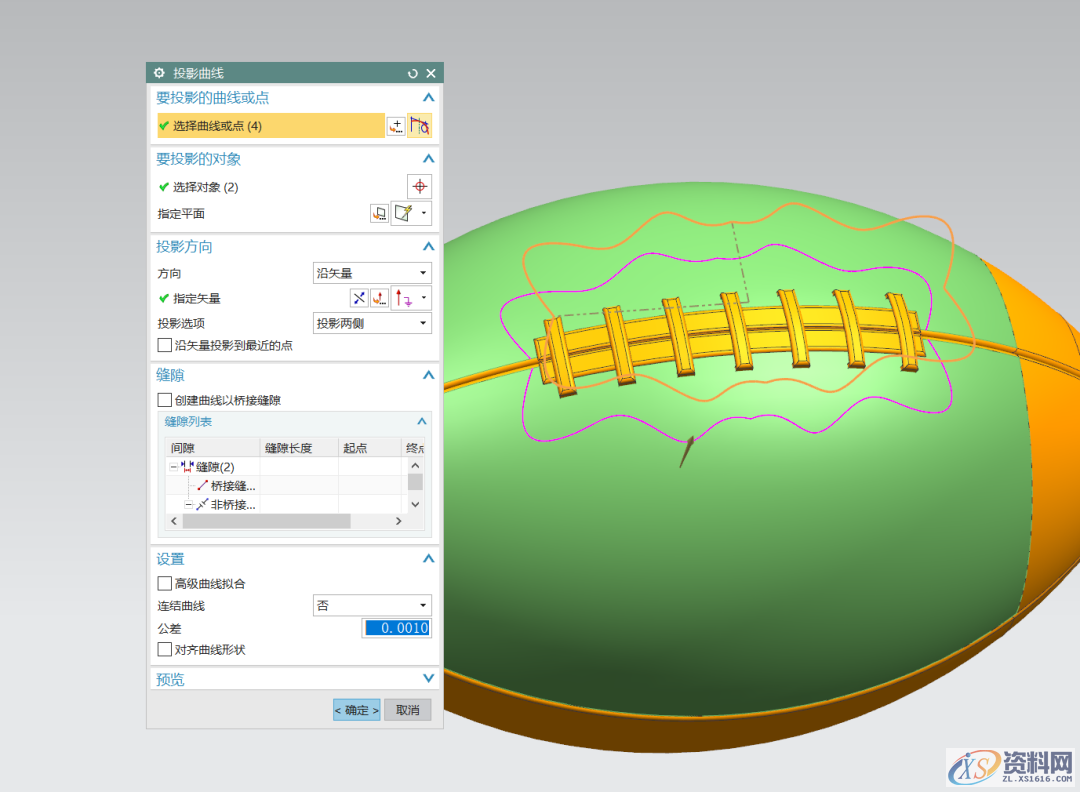Click the dialog settings gear icon
Screen dimensions: 1080x792
click(159, 74)
